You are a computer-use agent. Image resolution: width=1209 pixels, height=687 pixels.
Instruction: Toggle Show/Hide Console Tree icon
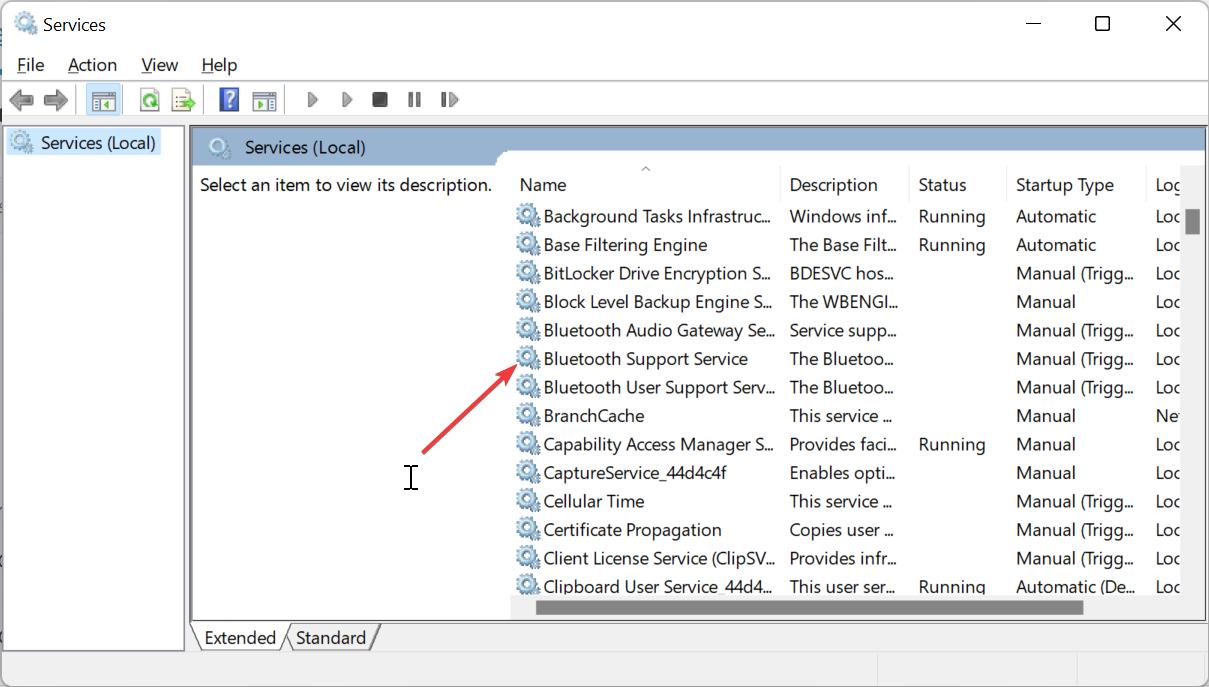point(103,100)
